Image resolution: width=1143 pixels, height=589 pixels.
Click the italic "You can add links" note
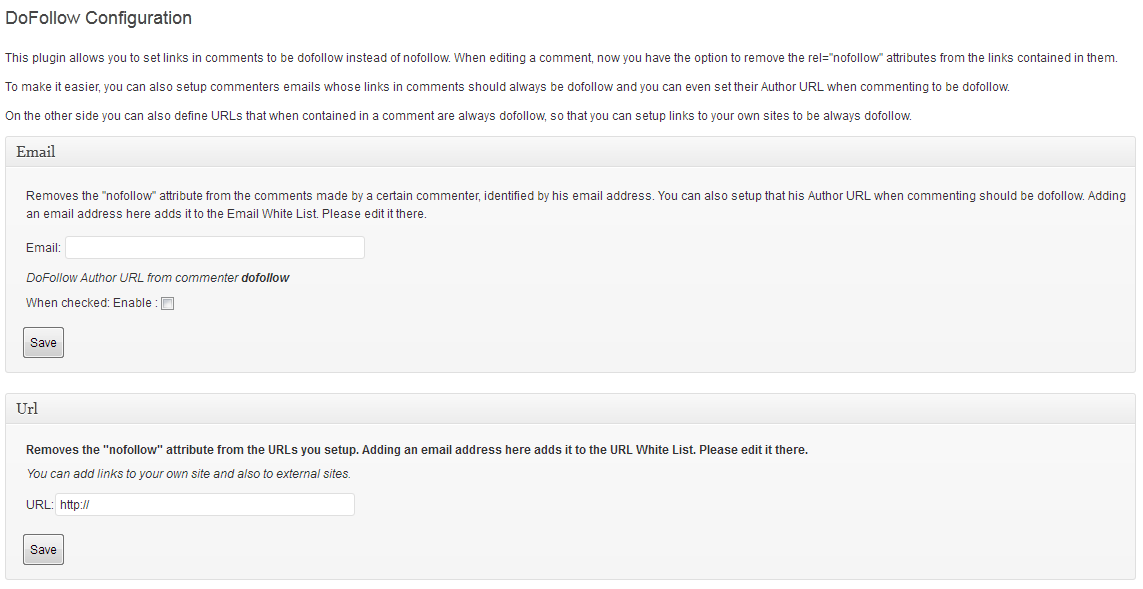click(188, 474)
